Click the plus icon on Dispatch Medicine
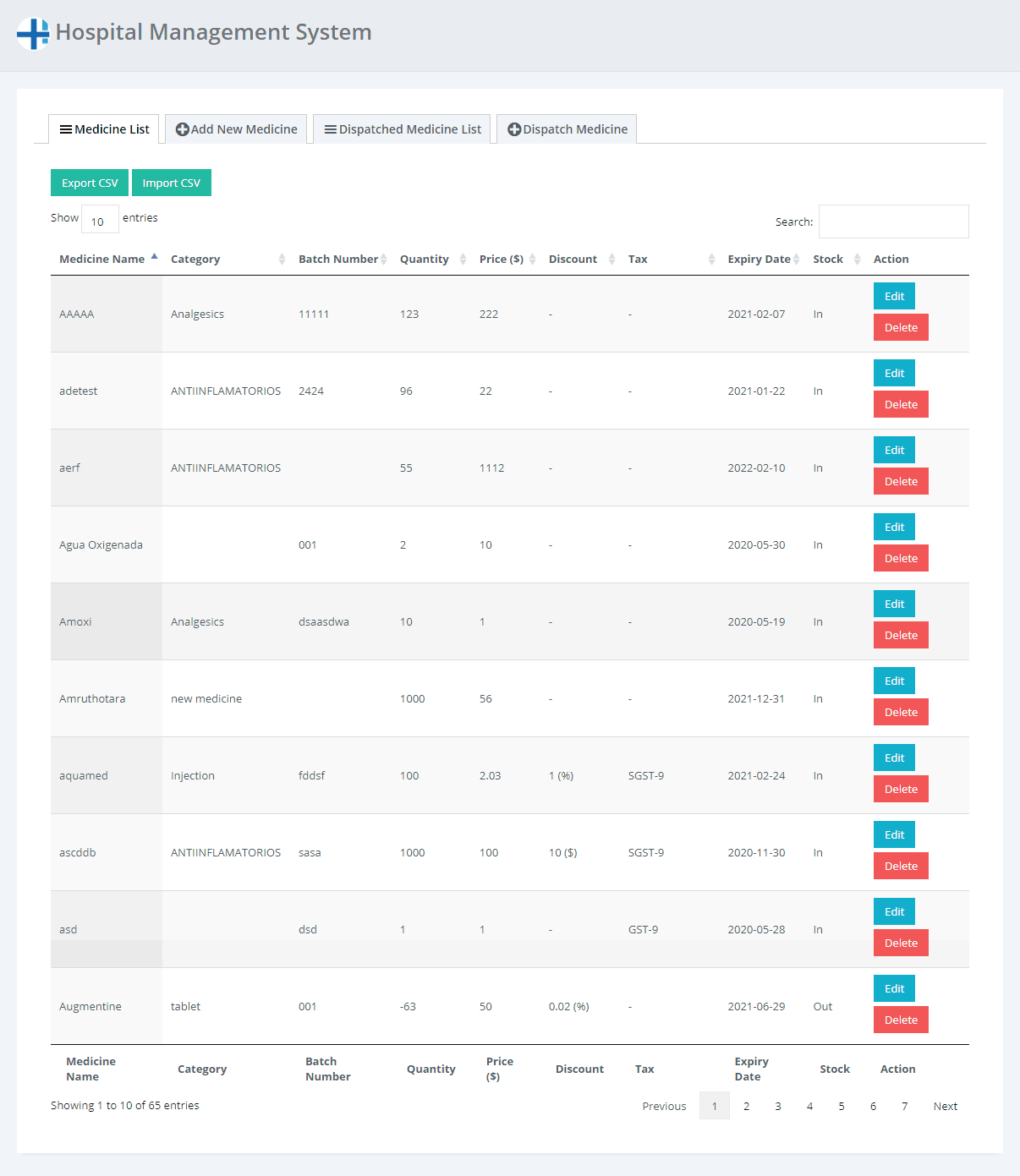The image size is (1020, 1176). (513, 129)
